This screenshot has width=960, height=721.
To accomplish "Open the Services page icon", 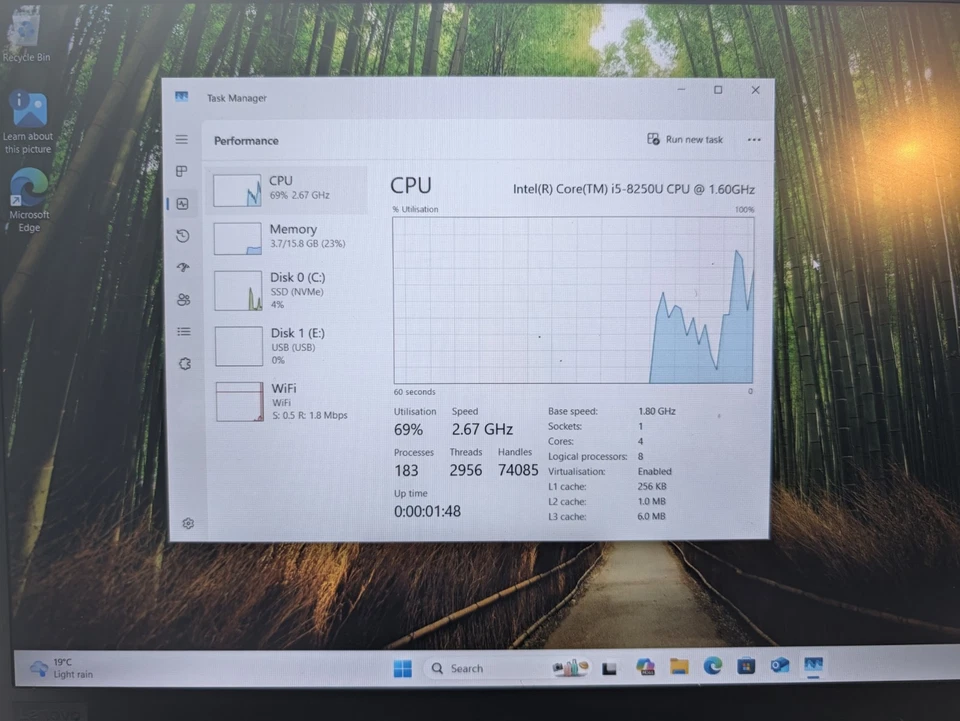I will tap(185, 364).
